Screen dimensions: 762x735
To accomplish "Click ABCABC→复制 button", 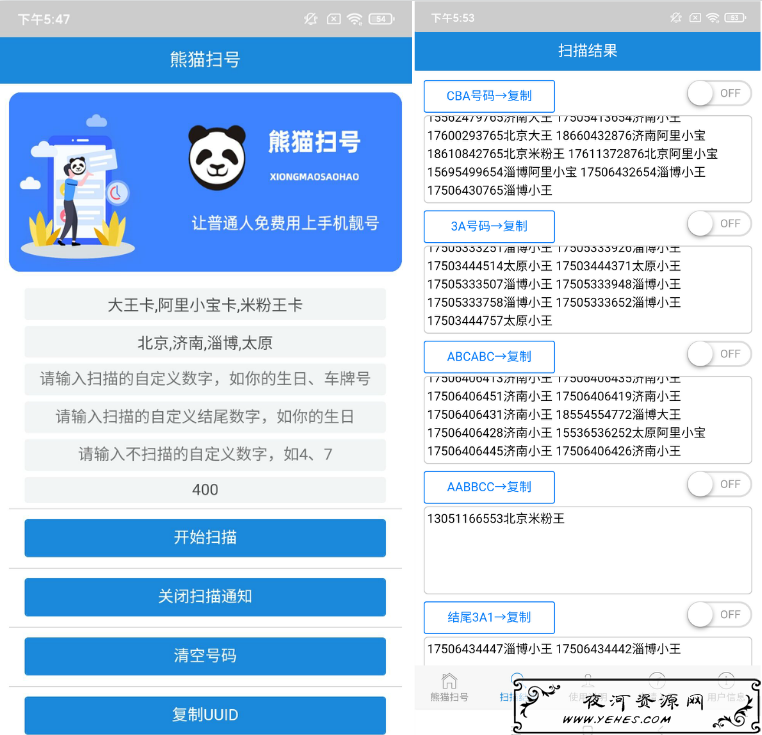I will [489, 357].
